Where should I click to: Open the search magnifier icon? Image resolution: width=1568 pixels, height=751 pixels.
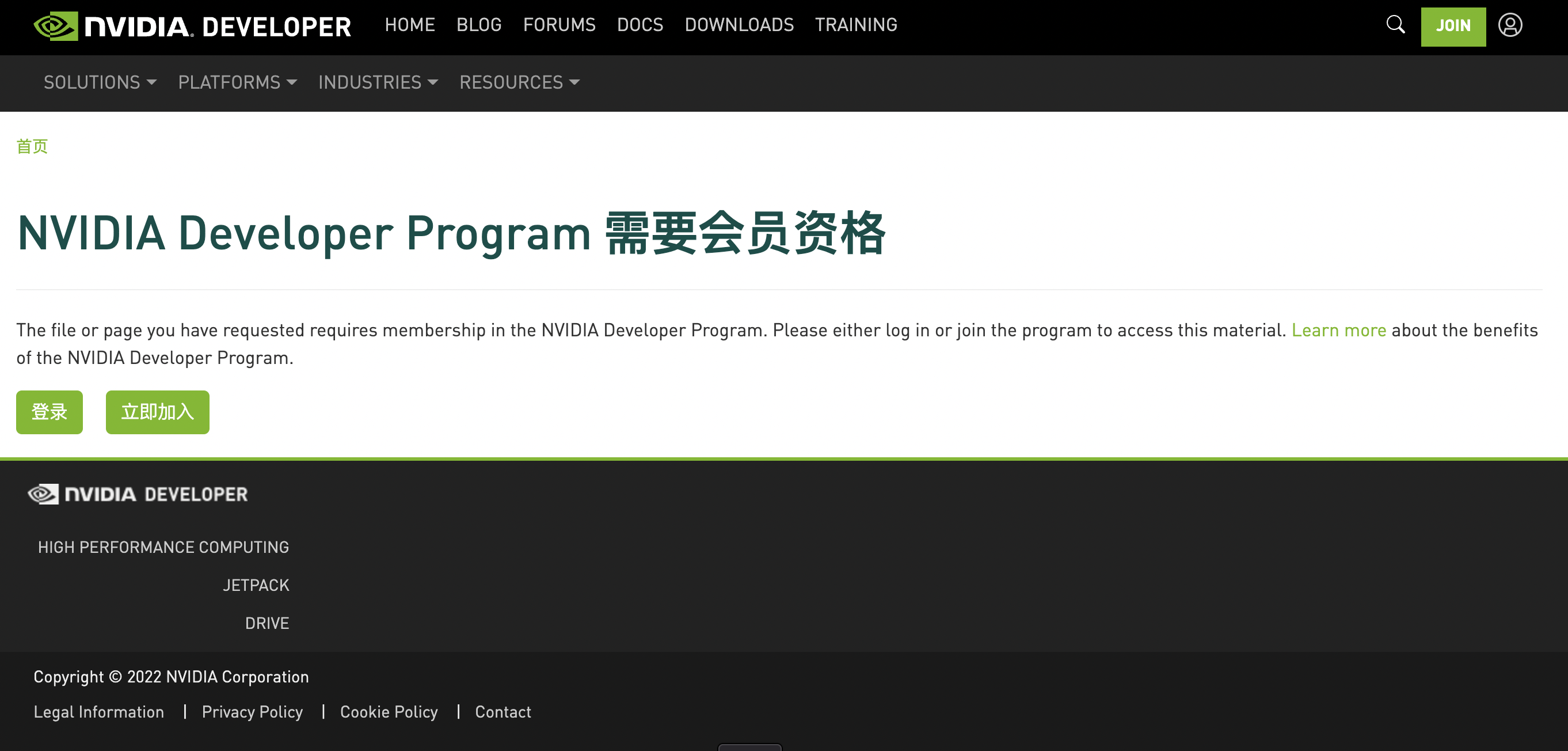(1395, 25)
